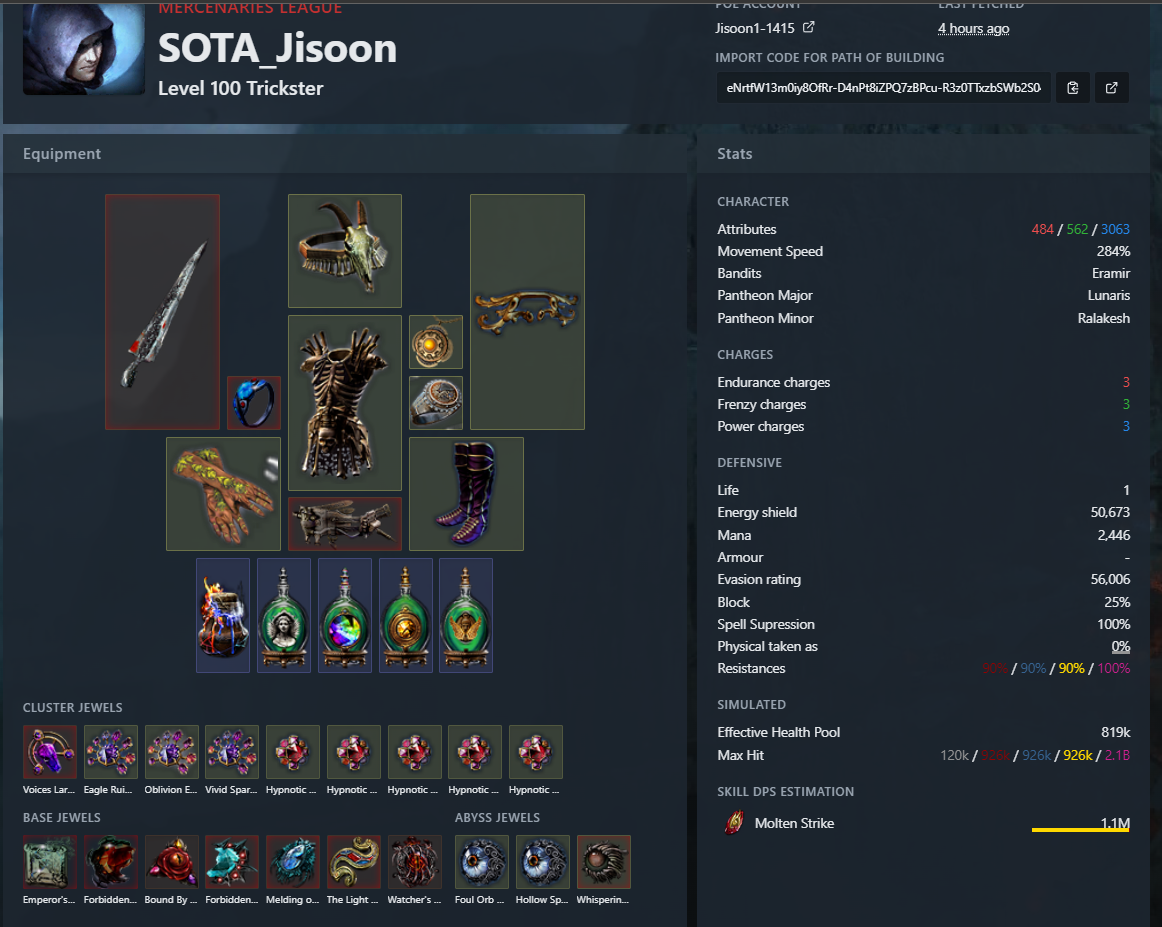Click the 'Physical taken as' 0% value
The image size is (1162, 927).
[1120, 646]
